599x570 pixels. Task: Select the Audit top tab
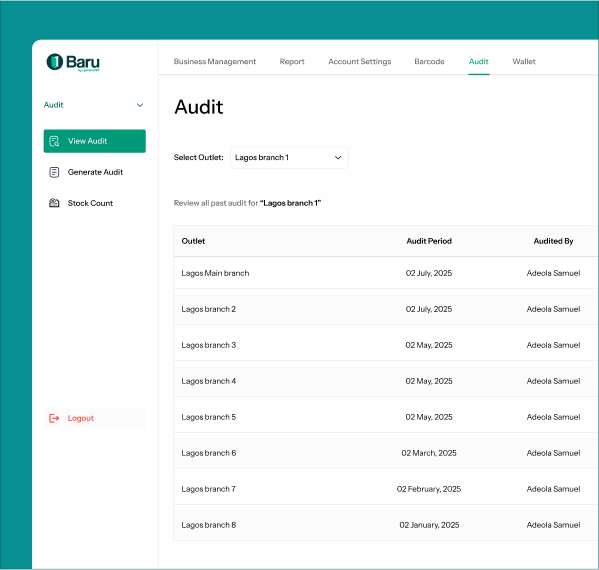tap(479, 62)
